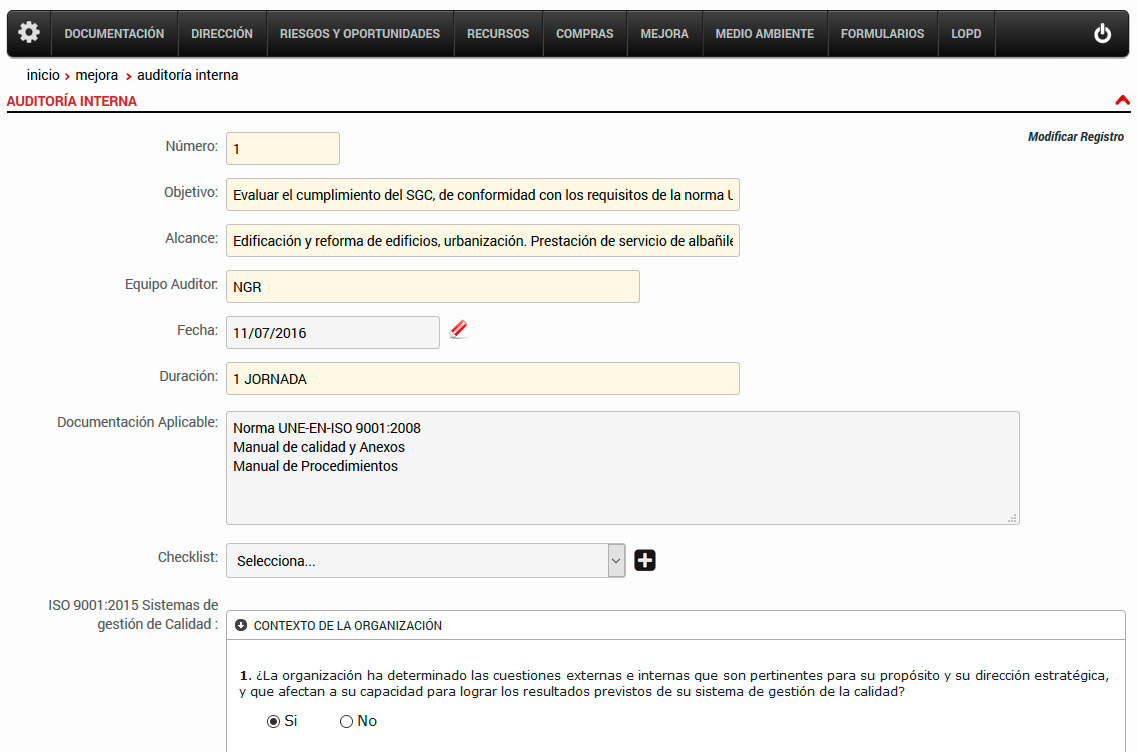This screenshot has width=1138, height=752.
Task: Click the Auditoría Interna section heading
Action: tap(72, 101)
